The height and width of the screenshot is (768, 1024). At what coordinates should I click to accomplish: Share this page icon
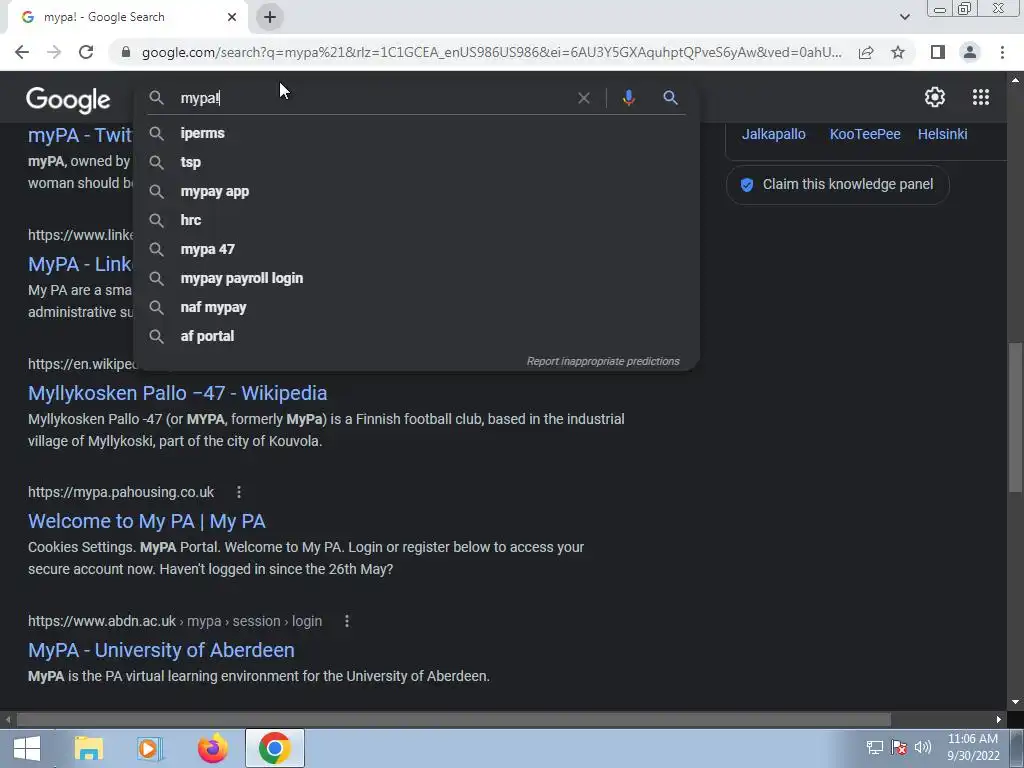866,52
